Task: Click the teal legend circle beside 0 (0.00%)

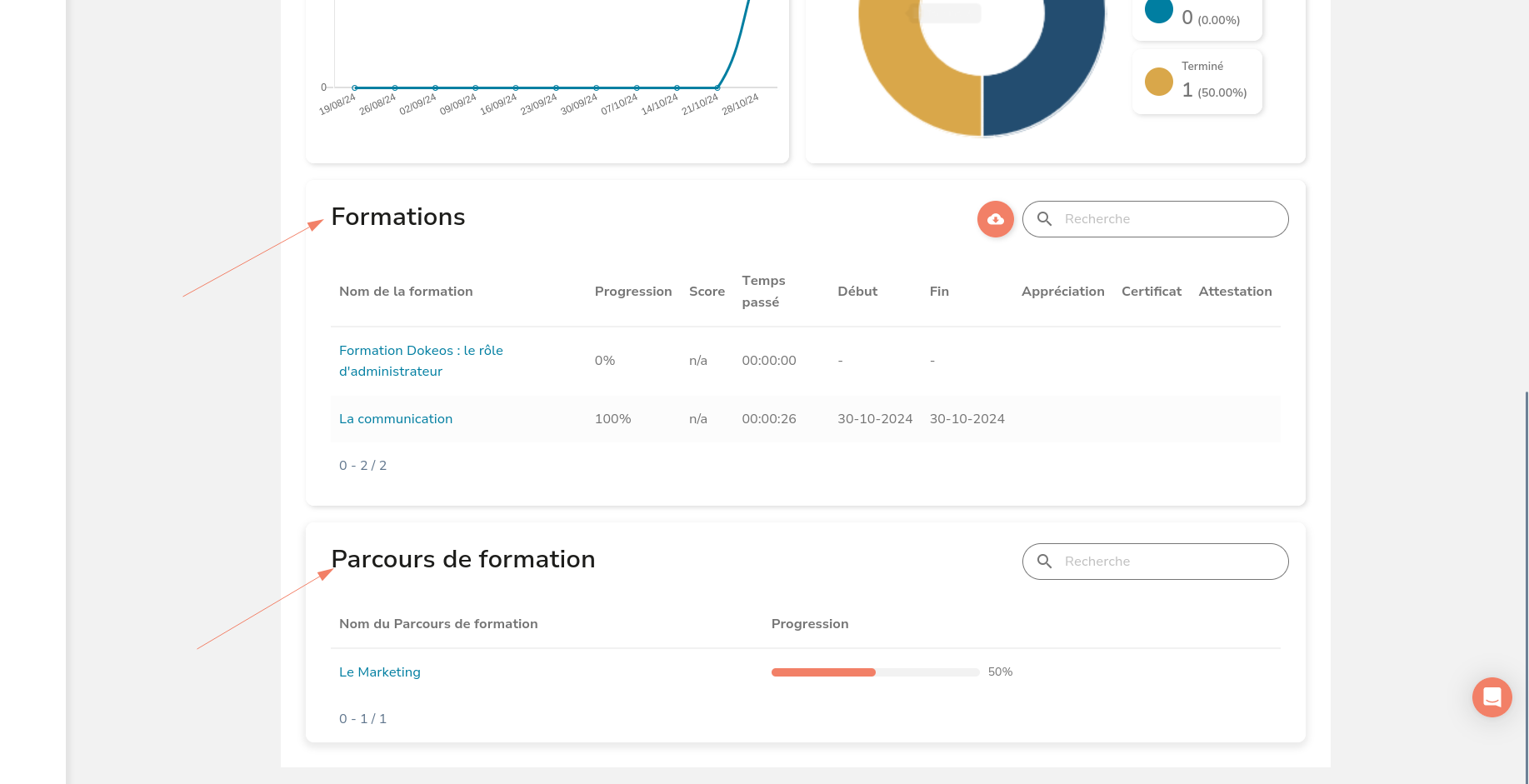Action: (1158, 11)
